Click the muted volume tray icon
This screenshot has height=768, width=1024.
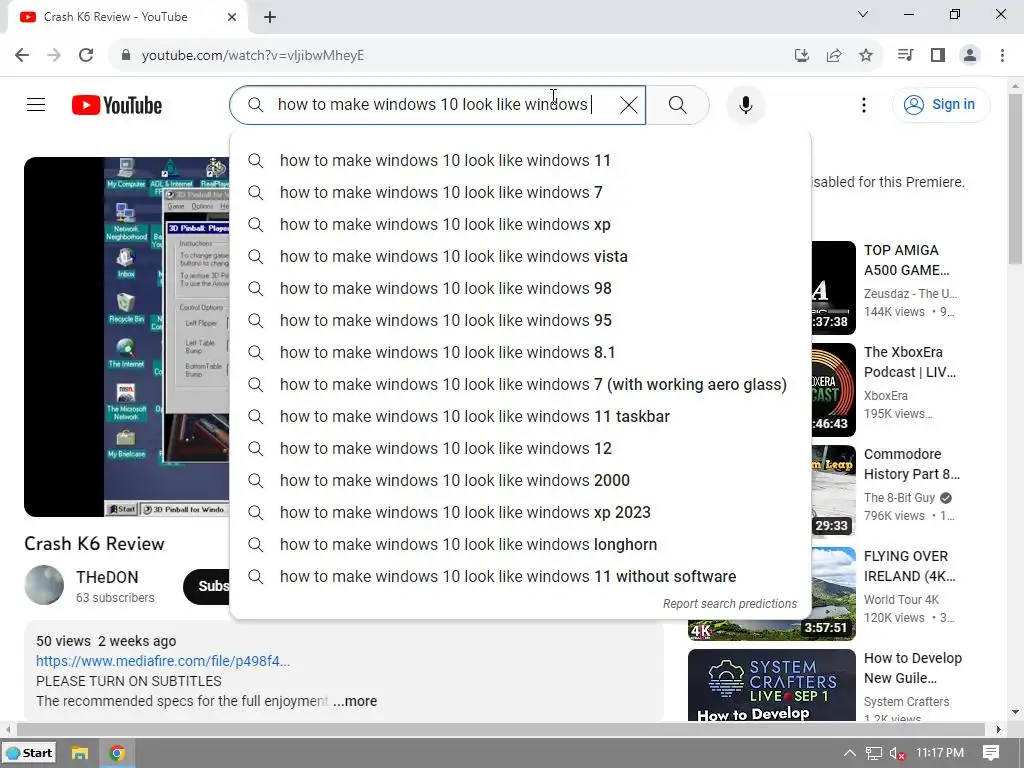pyautogui.click(x=897, y=753)
